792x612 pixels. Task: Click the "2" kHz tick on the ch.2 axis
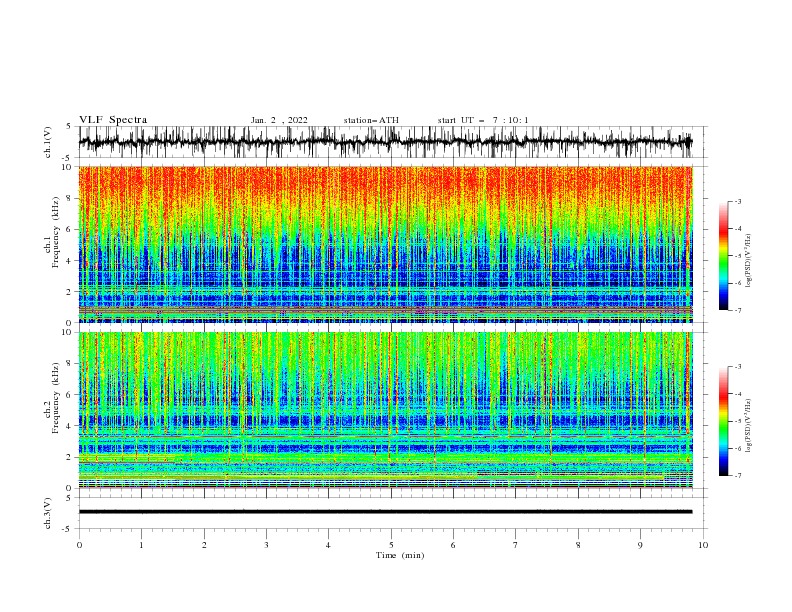tap(70, 457)
